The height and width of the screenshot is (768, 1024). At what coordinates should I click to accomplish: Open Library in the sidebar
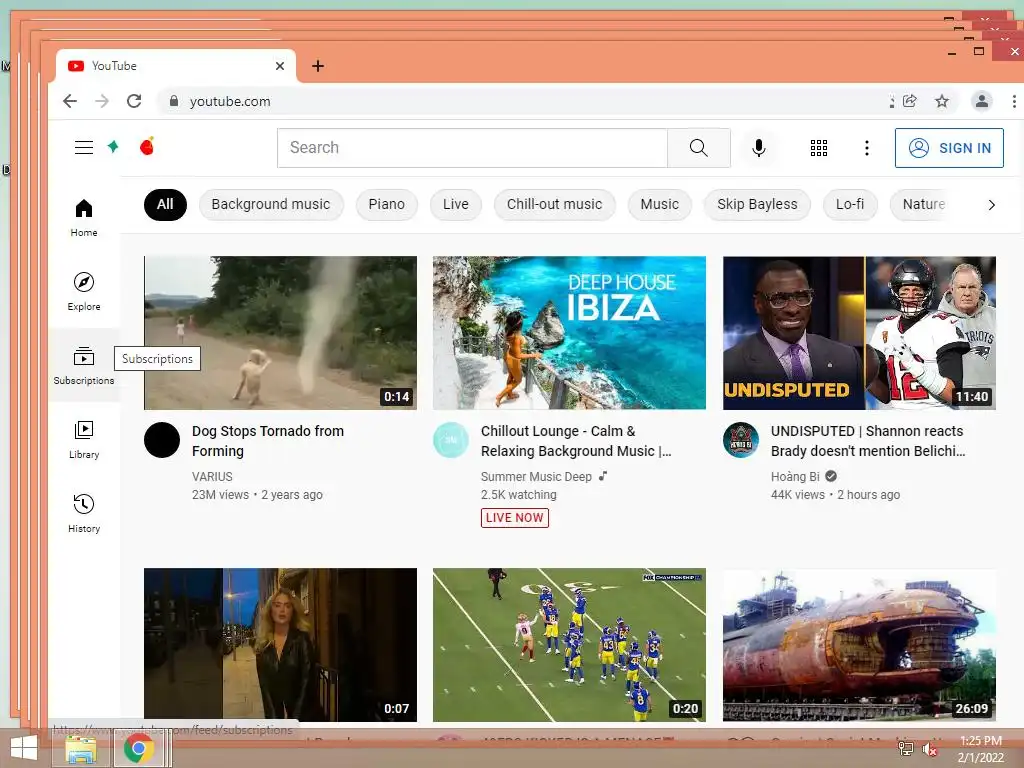pyautogui.click(x=84, y=440)
